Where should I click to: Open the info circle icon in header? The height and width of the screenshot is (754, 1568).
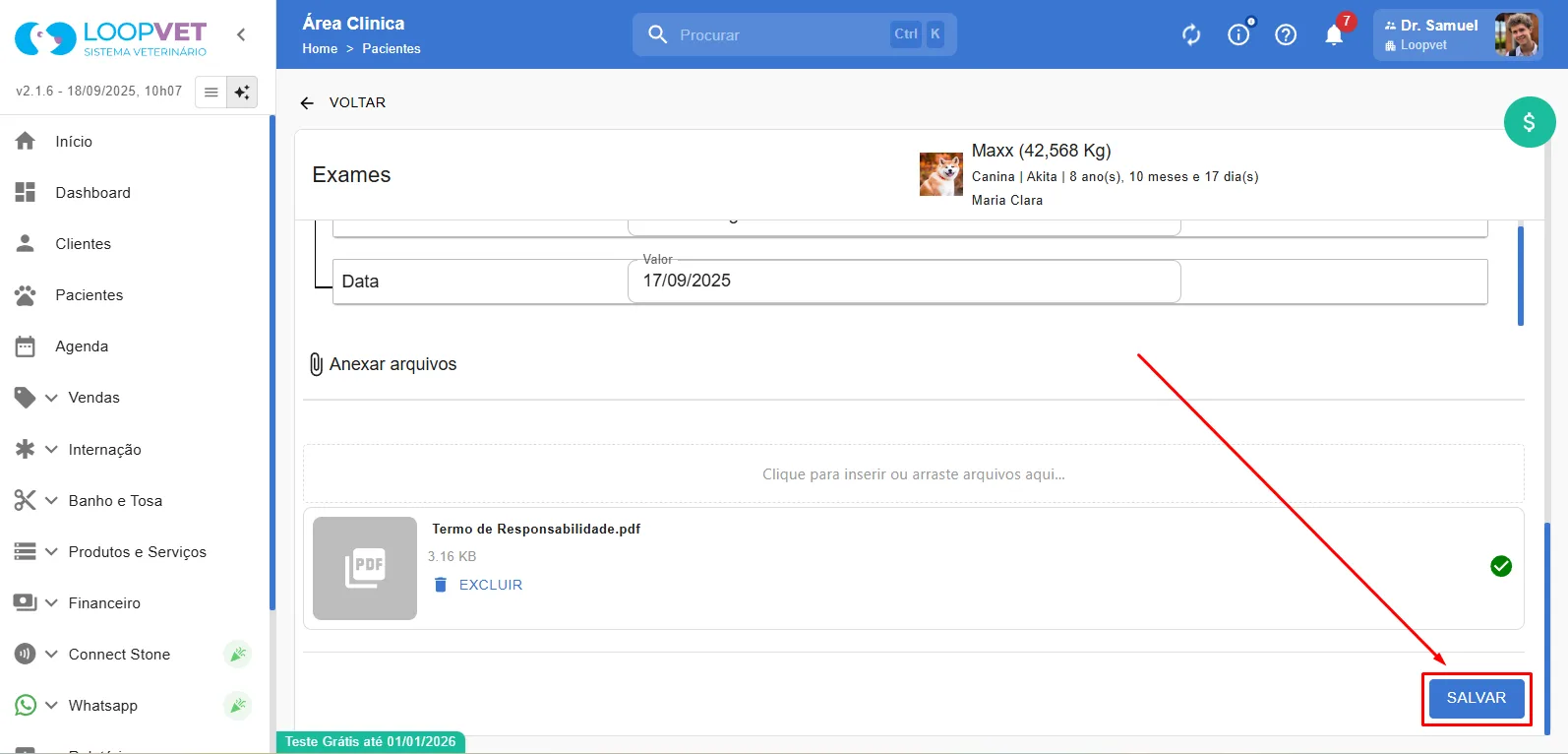[1239, 33]
